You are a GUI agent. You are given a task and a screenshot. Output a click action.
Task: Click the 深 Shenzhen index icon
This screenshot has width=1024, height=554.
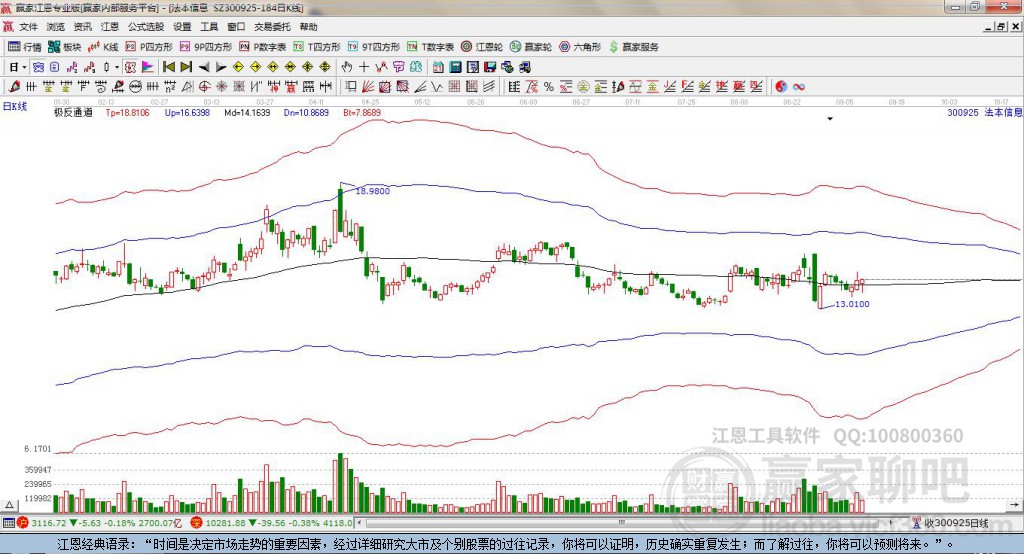196,523
